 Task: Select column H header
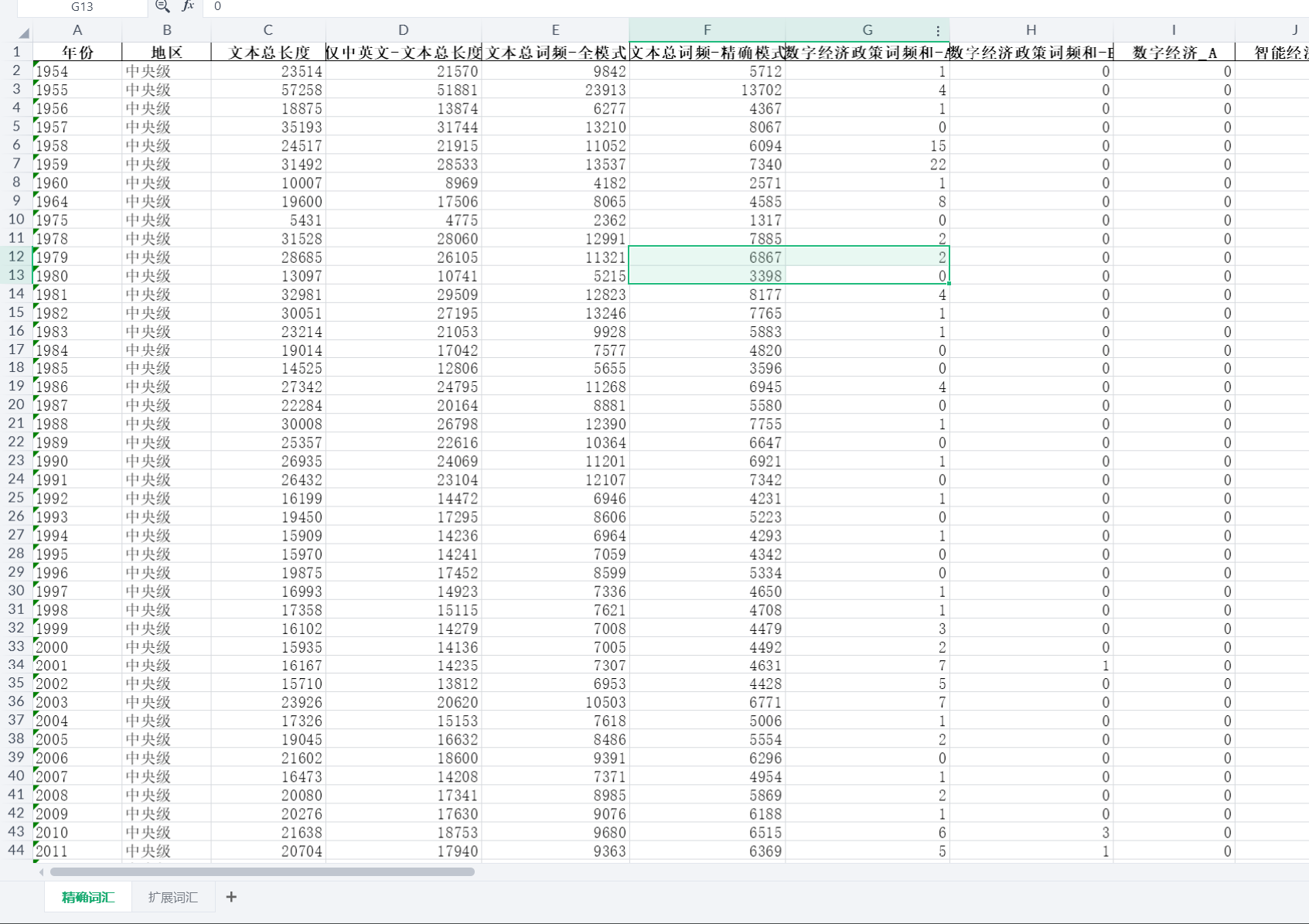point(1031,30)
